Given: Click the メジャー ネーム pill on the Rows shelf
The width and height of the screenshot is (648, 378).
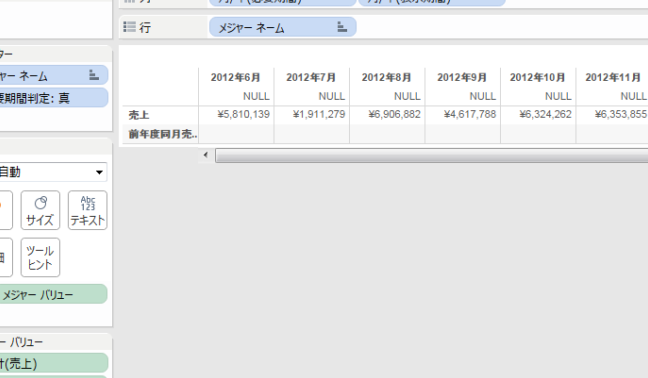Looking at the screenshot, I should point(282,27).
